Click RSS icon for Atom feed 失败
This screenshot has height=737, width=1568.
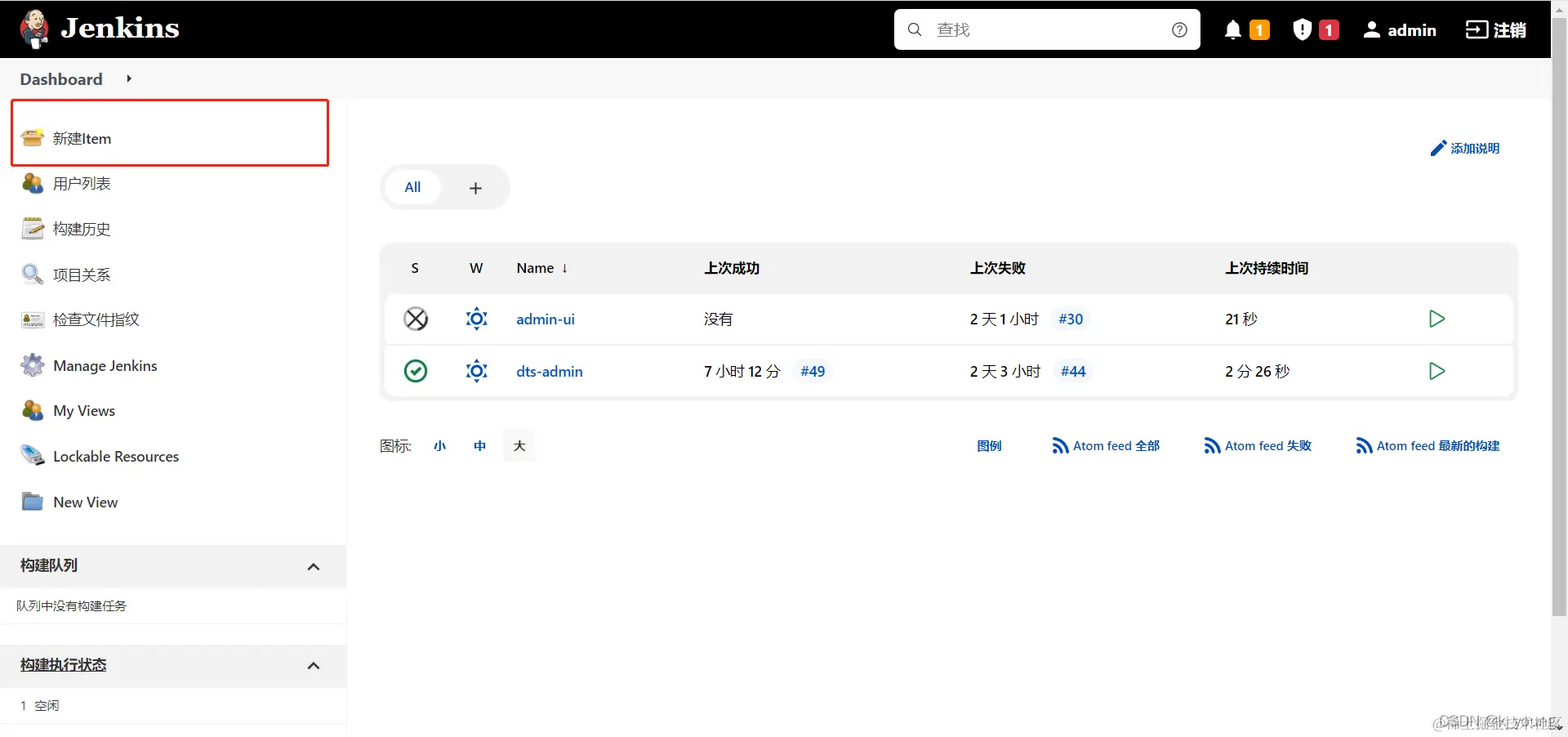1212,446
